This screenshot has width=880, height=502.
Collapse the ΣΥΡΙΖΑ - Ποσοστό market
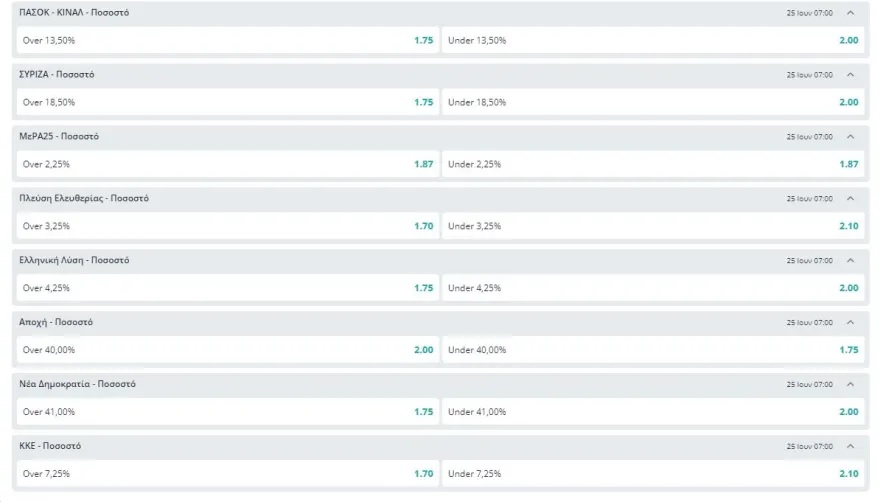(850, 75)
